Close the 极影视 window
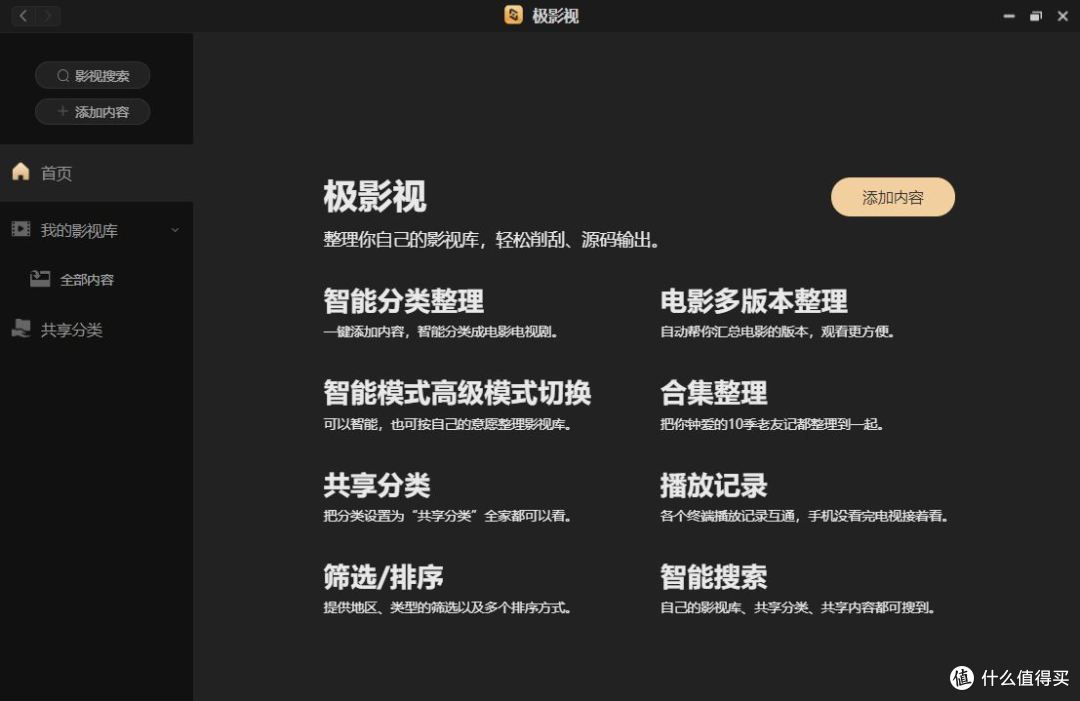1080x701 pixels. (x=1063, y=16)
